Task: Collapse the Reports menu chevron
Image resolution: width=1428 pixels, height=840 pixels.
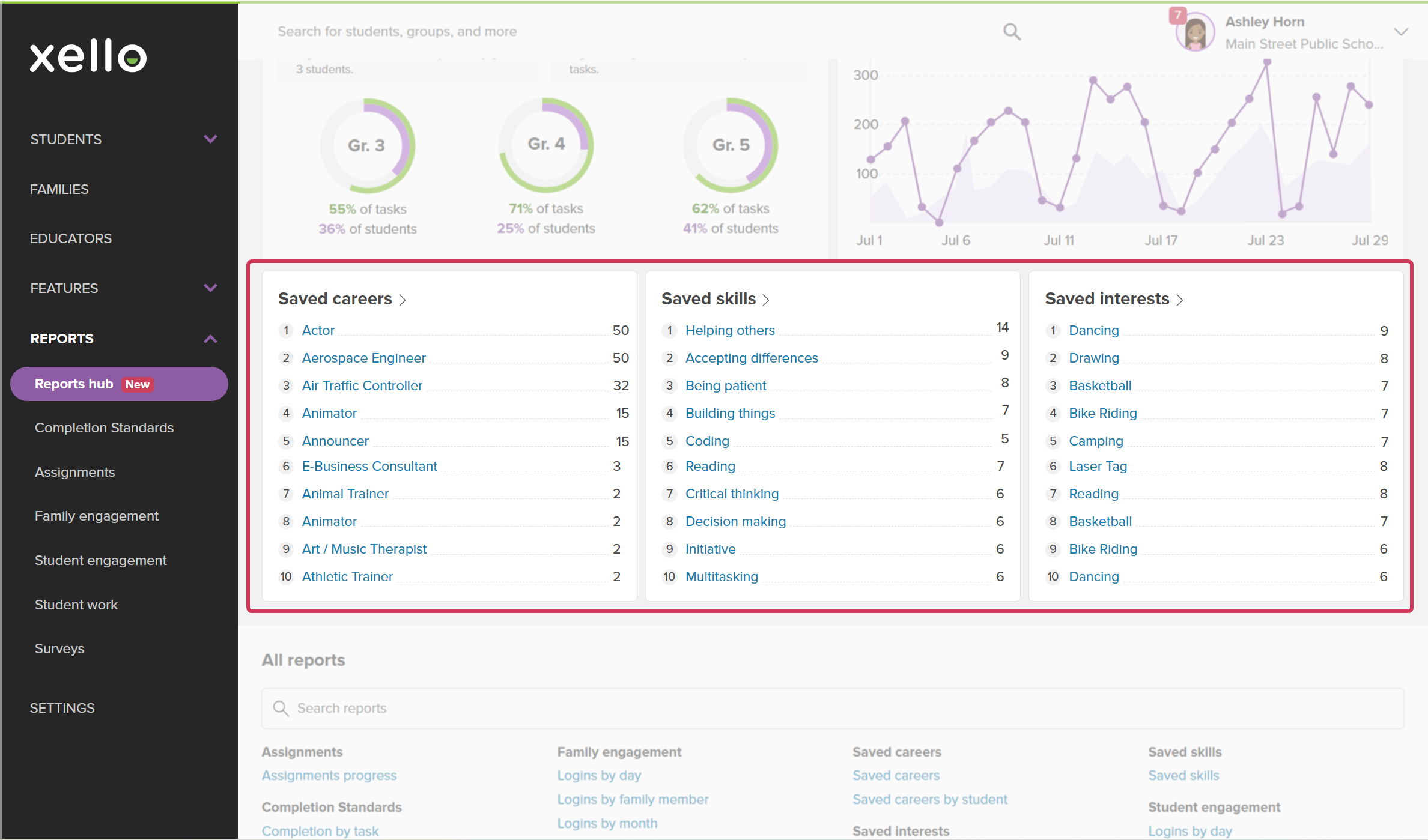Action: [x=210, y=339]
